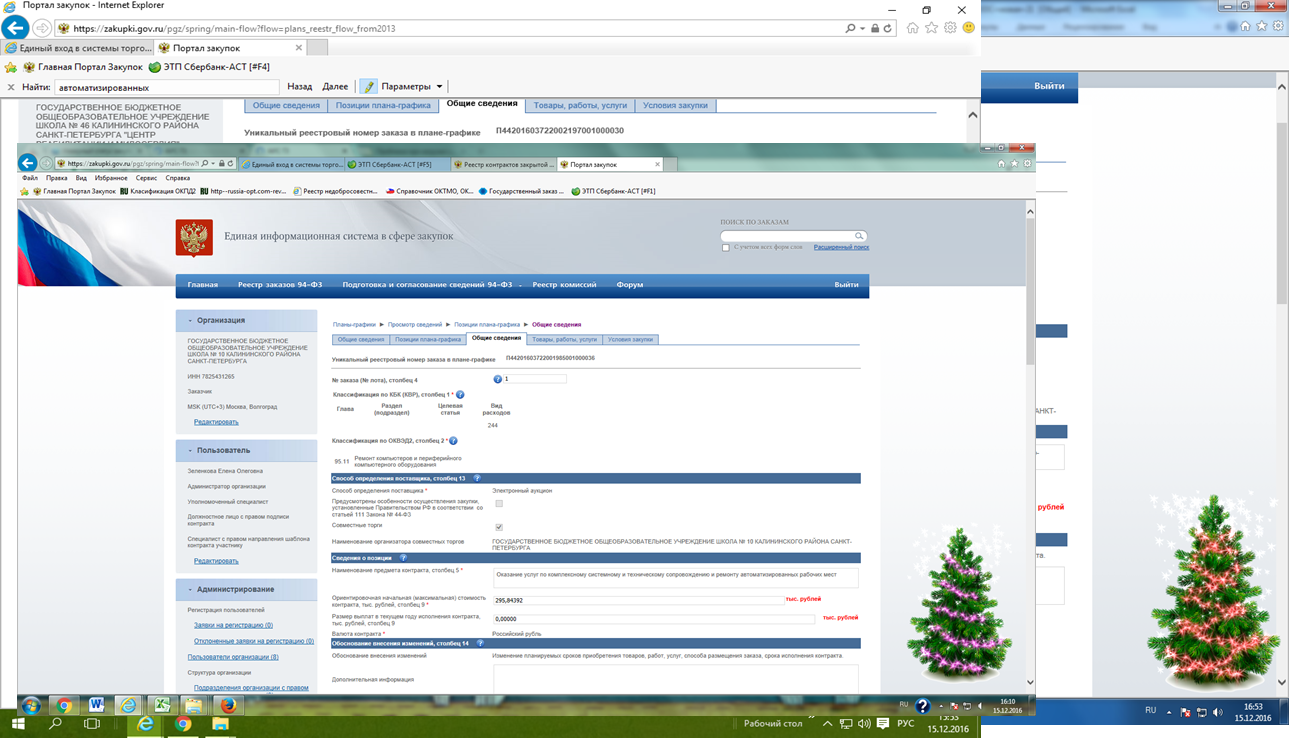Click Дополнительная информация text area
Image resolution: width=1289 pixels, height=738 pixels.
(676, 678)
